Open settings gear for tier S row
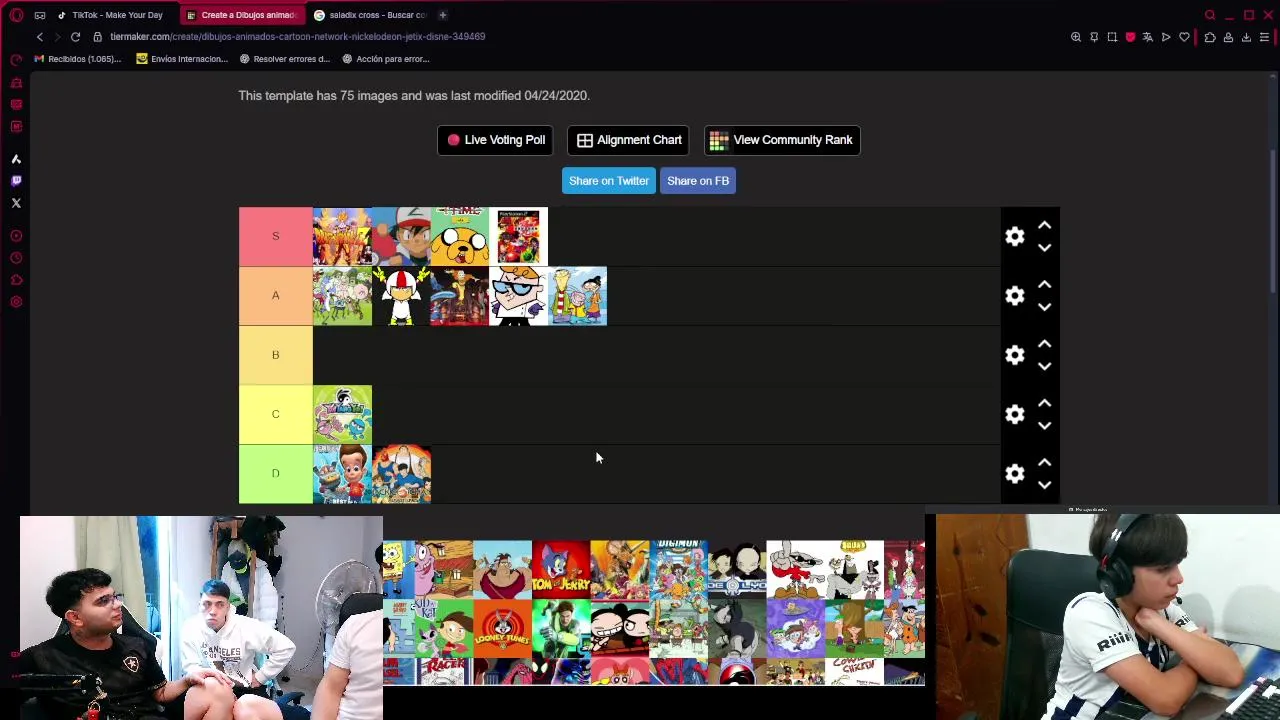This screenshot has height=720, width=1280. point(1015,236)
